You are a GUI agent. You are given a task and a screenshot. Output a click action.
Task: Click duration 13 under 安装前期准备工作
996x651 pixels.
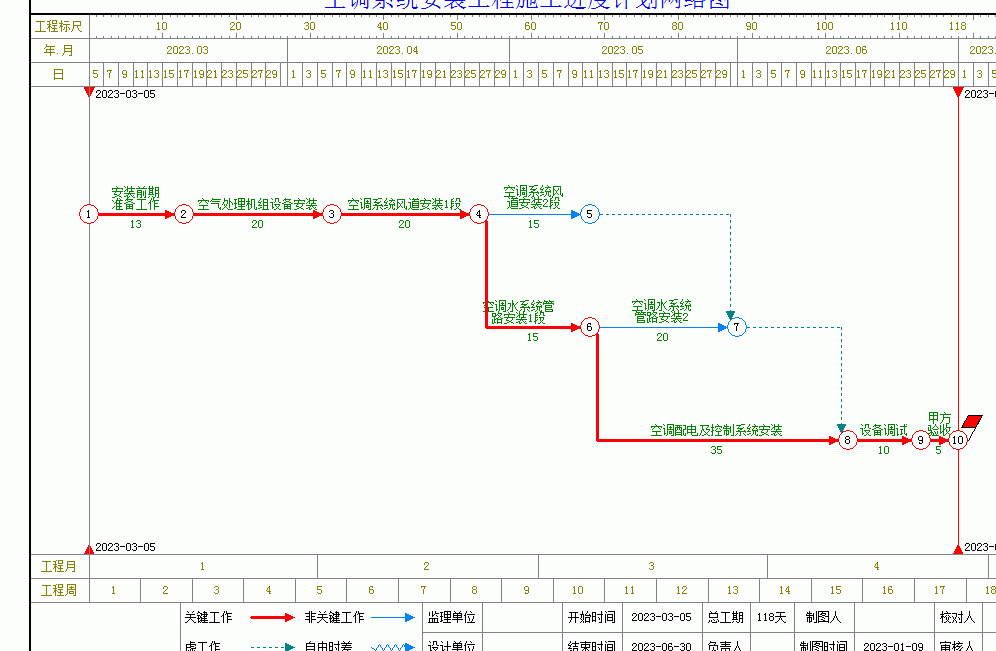135,224
